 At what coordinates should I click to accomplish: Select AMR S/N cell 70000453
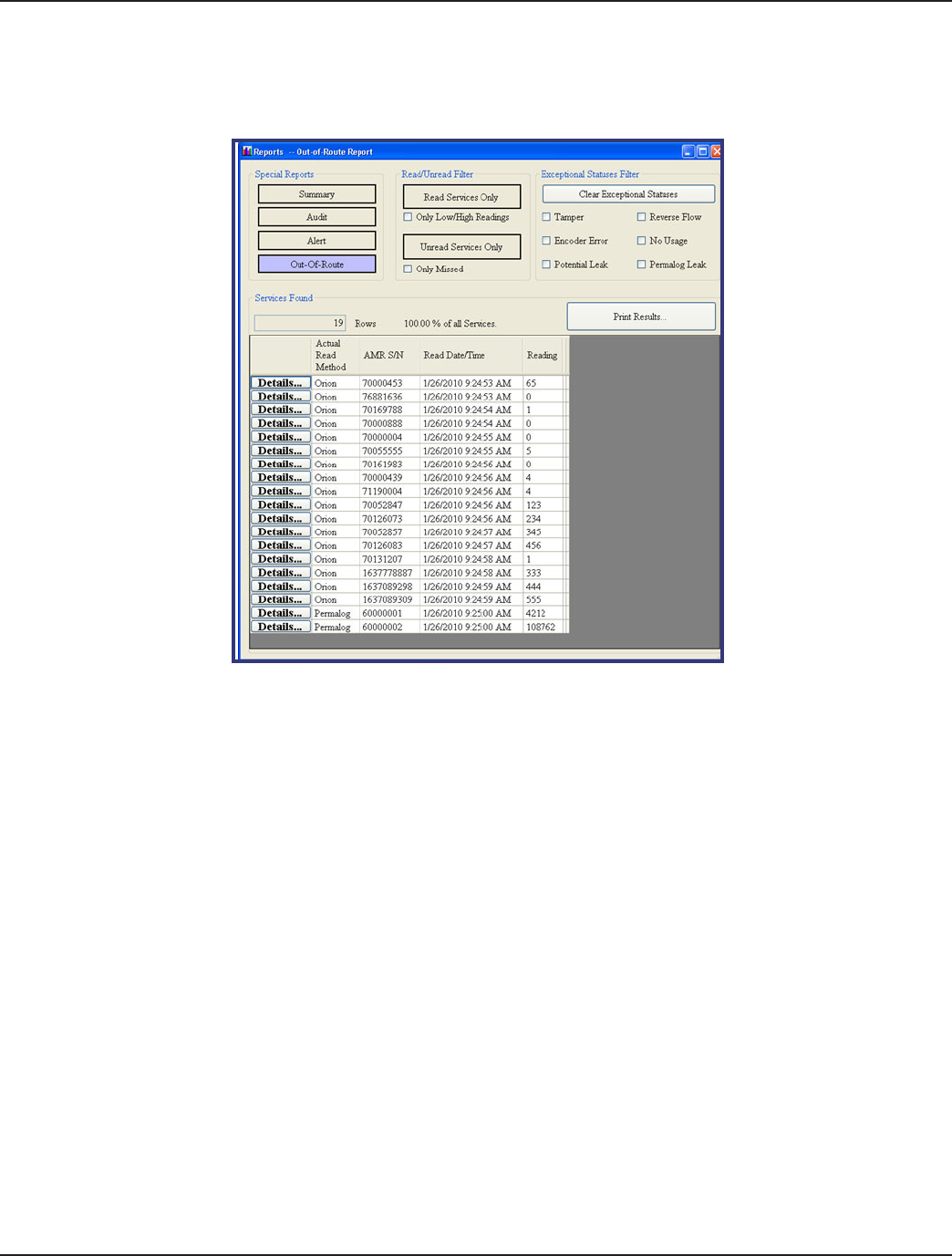point(389,383)
